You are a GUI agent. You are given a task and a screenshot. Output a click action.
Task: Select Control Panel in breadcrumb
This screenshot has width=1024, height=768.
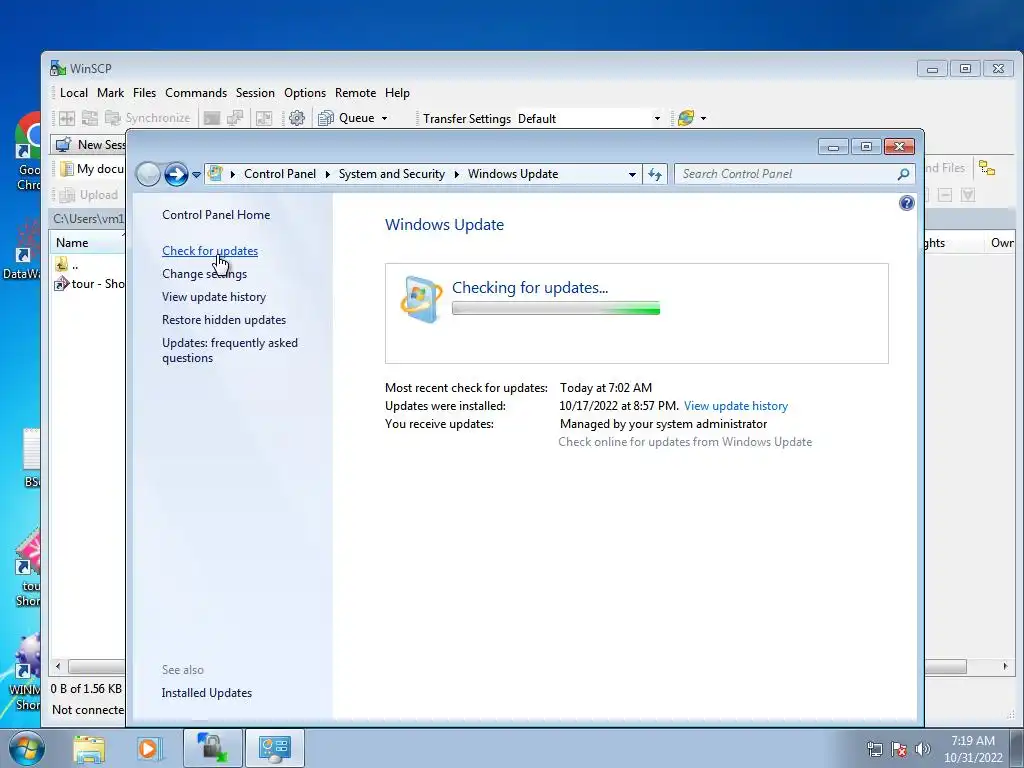[280, 174]
